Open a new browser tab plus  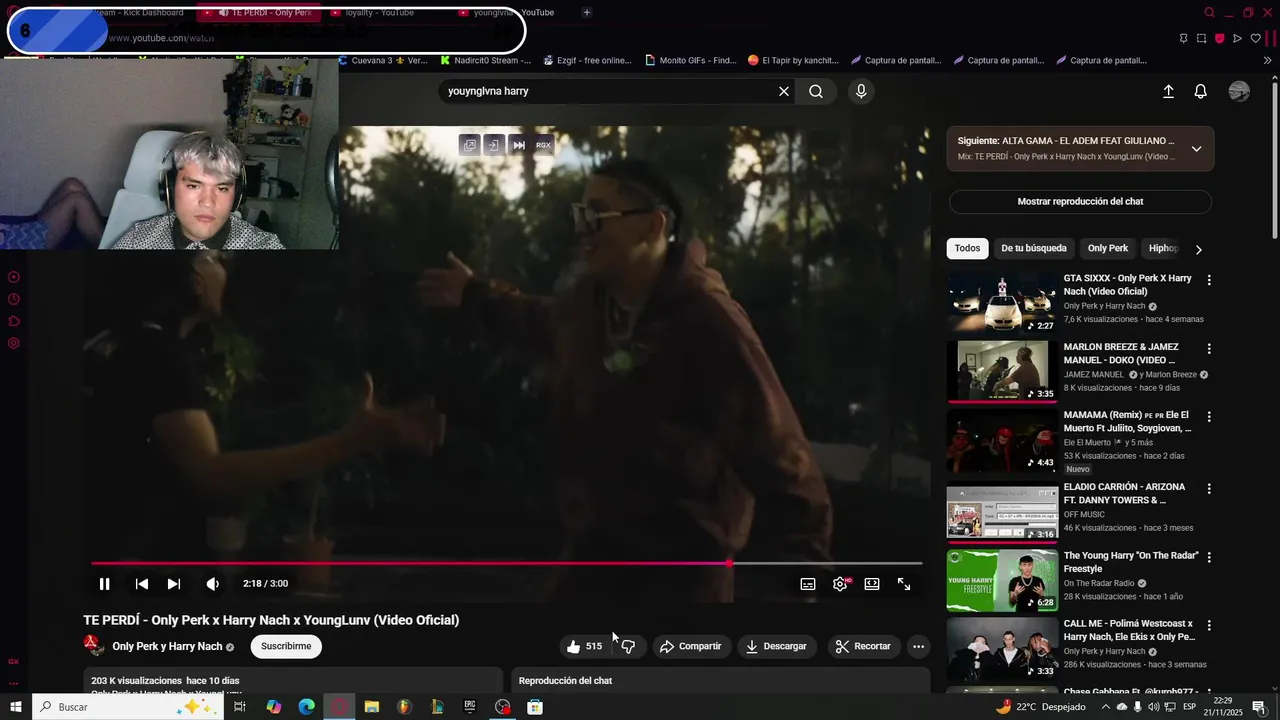pyautogui.click(x=587, y=12)
